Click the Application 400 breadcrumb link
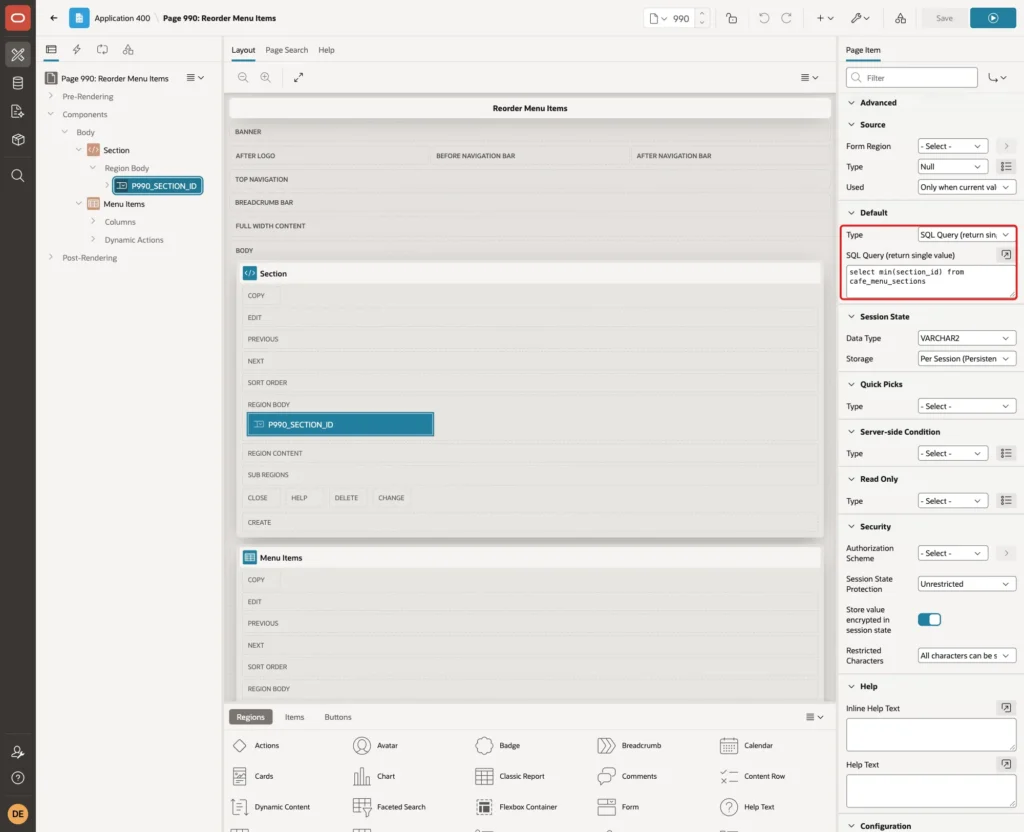This screenshot has width=1024, height=832. tap(122, 18)
